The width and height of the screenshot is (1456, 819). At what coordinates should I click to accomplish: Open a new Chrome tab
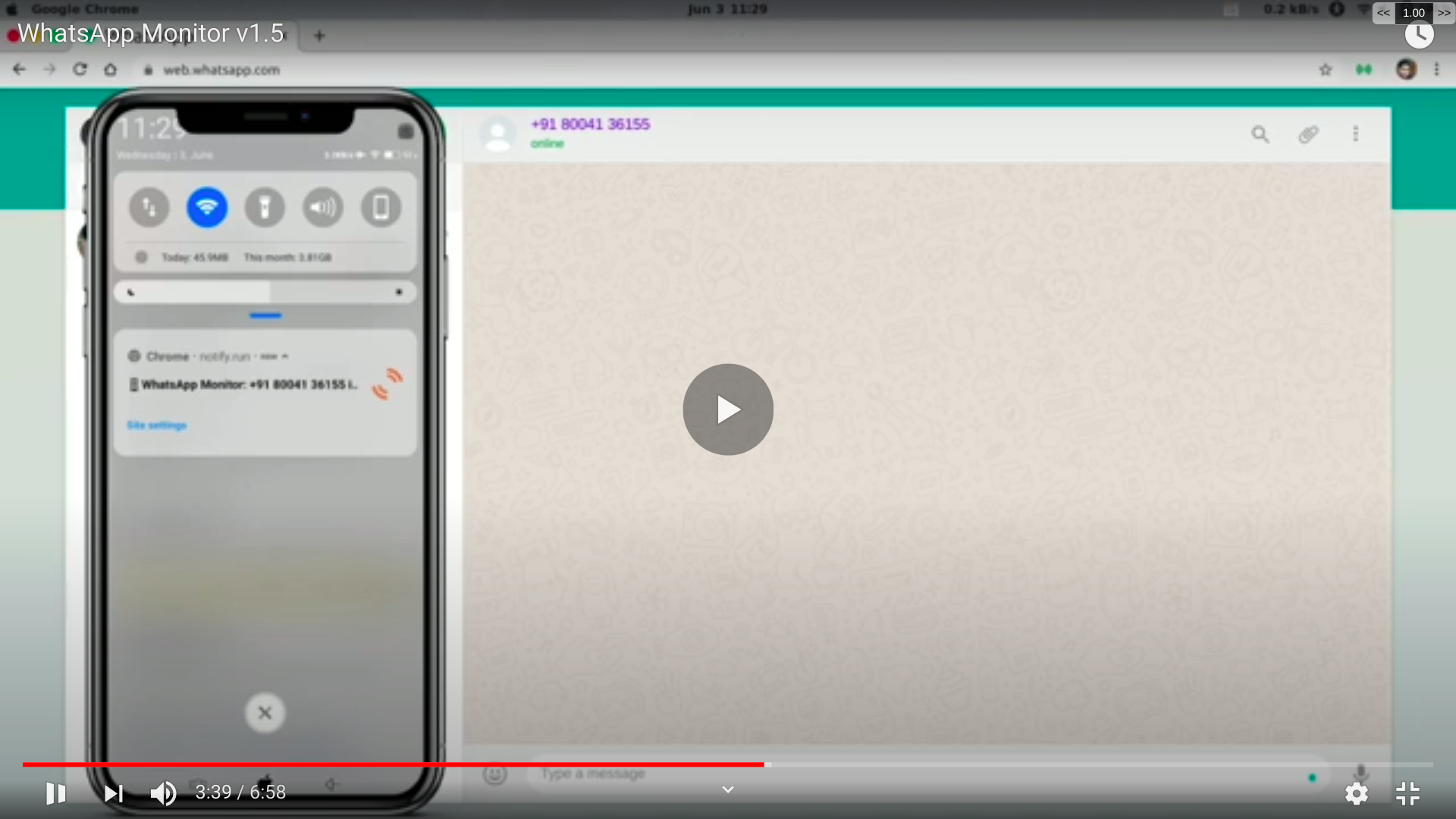tap(319, 36)
